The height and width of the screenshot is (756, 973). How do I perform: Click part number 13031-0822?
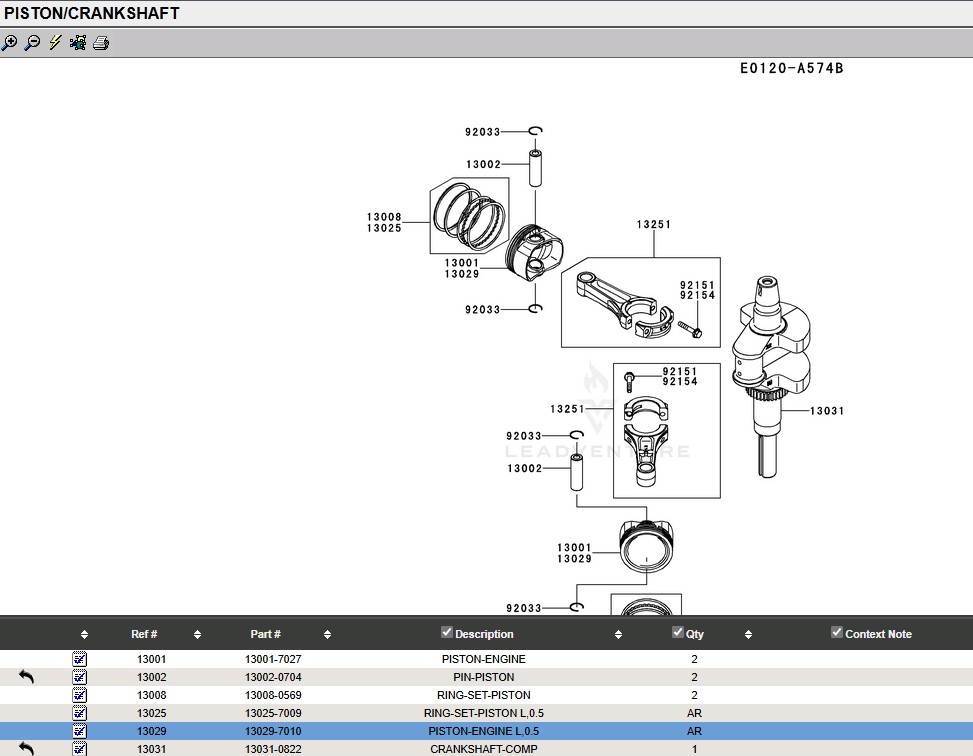[273, 749]
